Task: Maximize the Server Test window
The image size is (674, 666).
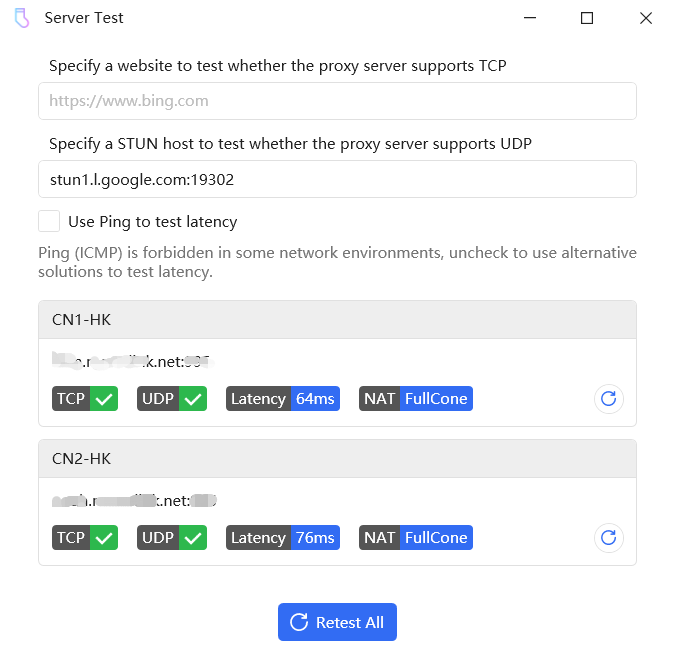Action: (587, 18)
